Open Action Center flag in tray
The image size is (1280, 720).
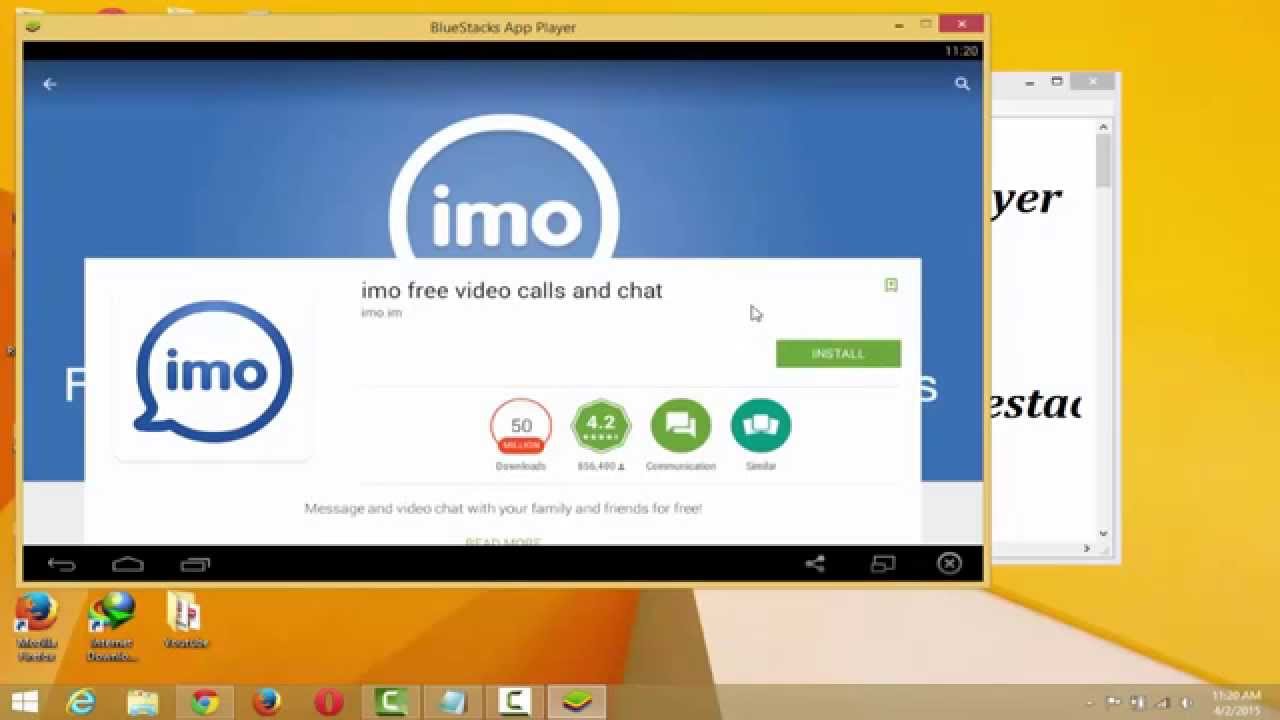(x=1113, y=702)
